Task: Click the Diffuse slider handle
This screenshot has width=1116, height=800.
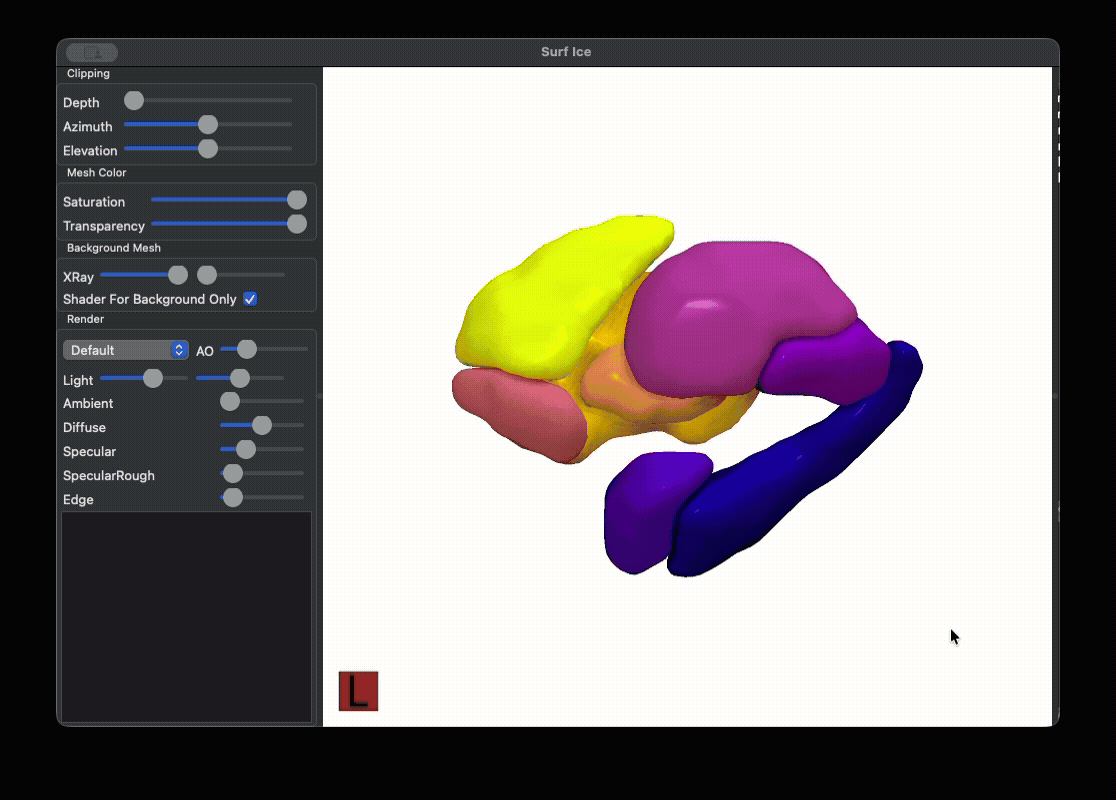Action: click(x=262, y=426)
